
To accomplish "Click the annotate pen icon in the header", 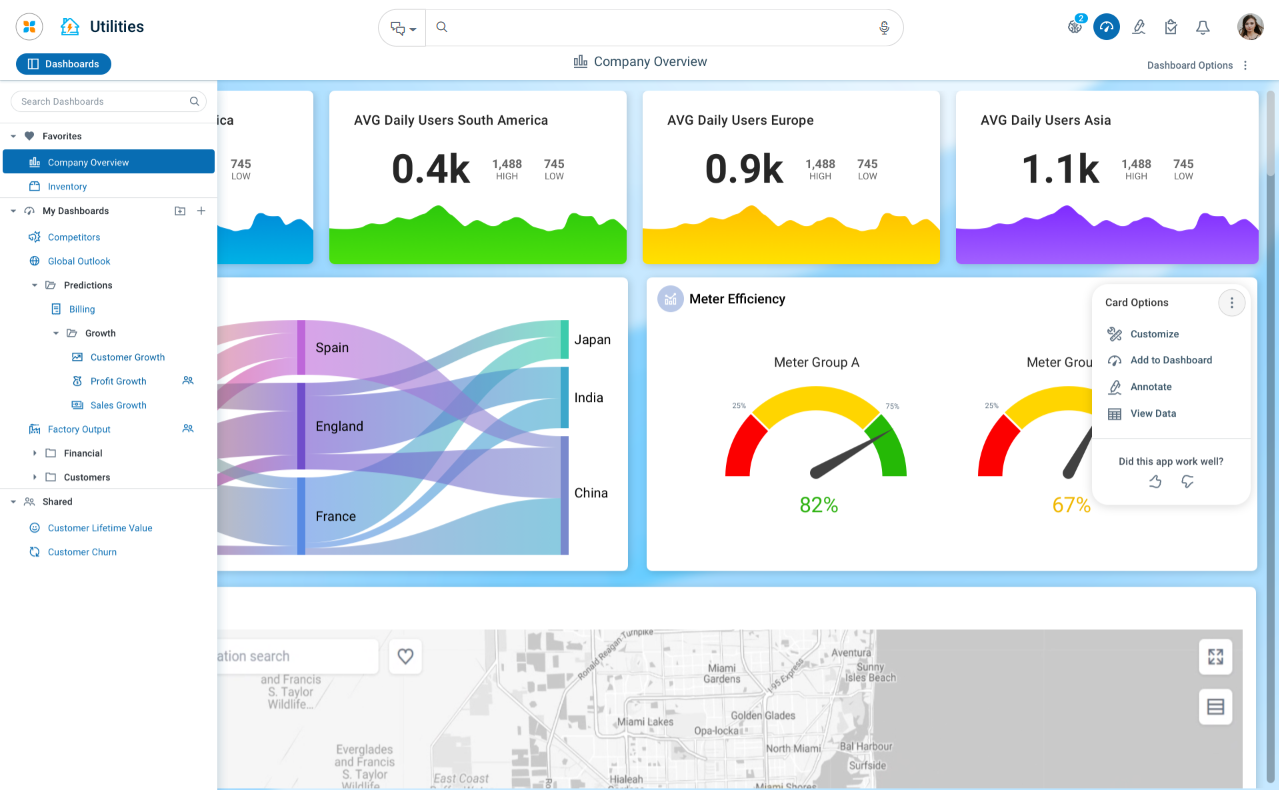I will tap(1138, 27).
